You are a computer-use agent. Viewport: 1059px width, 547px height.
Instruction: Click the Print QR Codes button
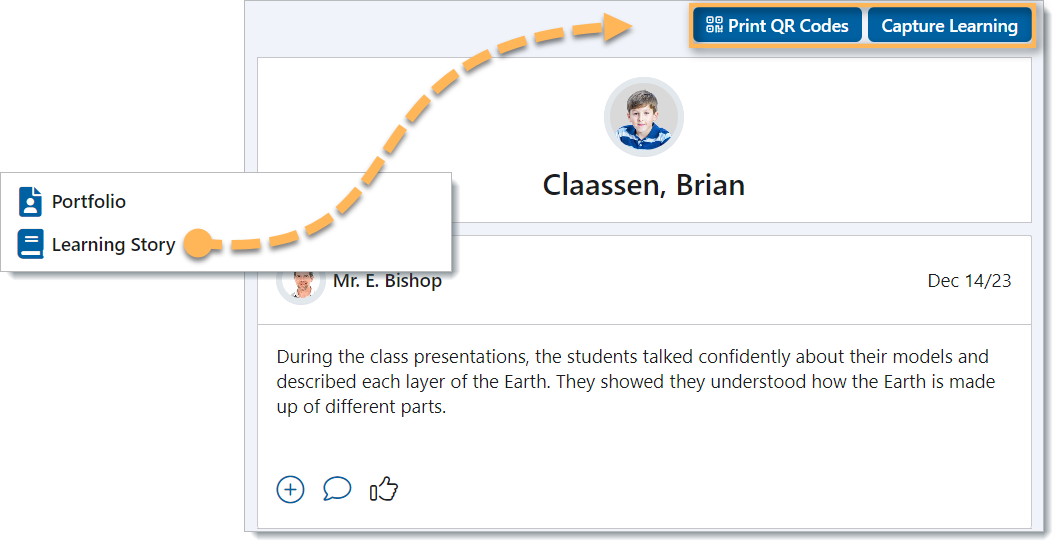pos(777,26)
